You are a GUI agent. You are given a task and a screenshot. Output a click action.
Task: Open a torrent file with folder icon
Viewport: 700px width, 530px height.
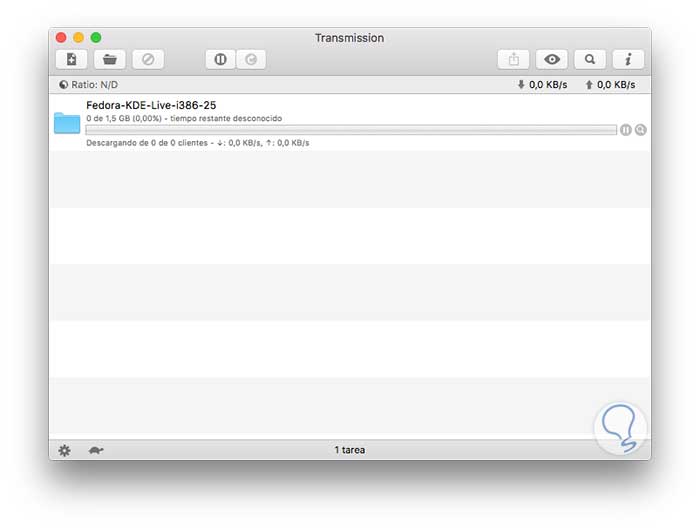(x=110, y=59)
